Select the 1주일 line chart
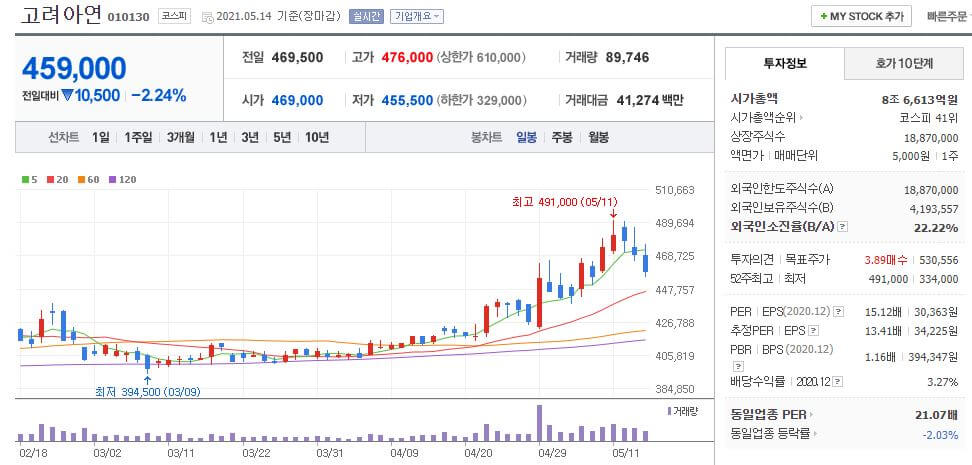972x465 pixels. 138,138
